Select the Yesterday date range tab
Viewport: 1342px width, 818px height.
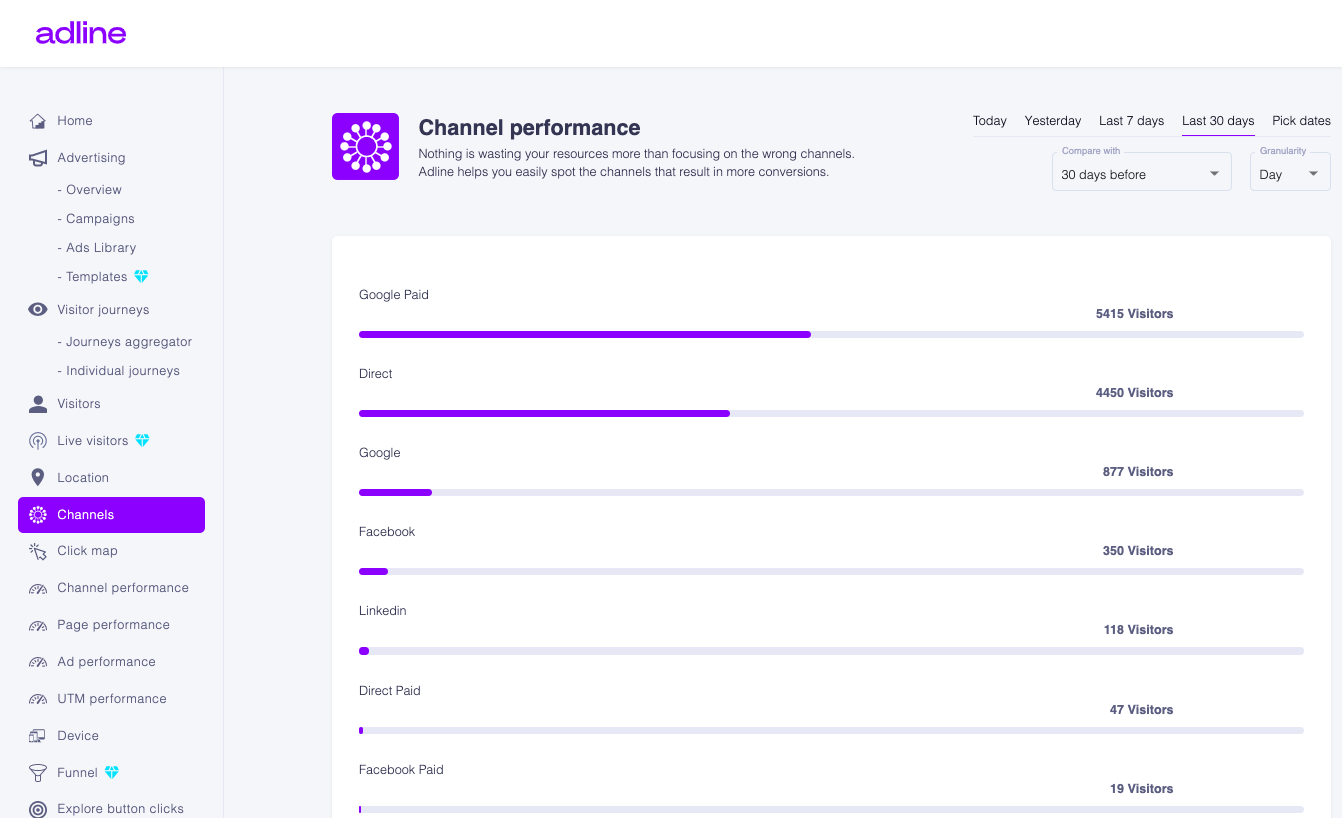1053,121
